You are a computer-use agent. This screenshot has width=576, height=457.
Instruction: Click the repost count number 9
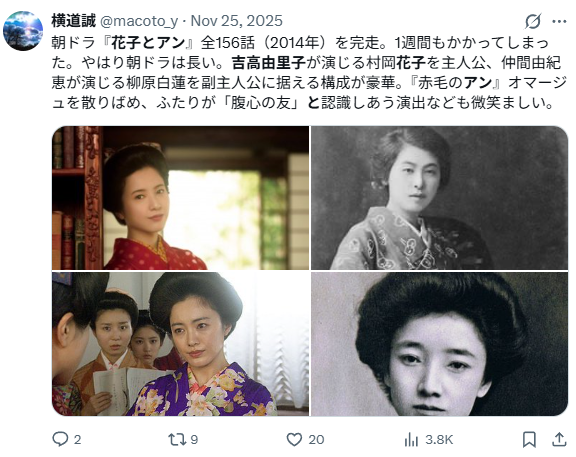click(x=194, y=439)
